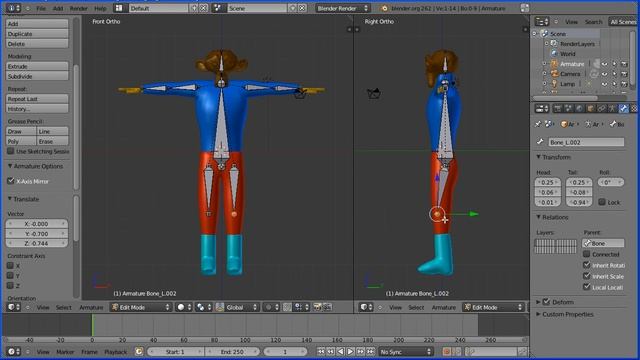The image size is (640, 360).
Task: Open the Help menu
Action: (x=100, y=8)
